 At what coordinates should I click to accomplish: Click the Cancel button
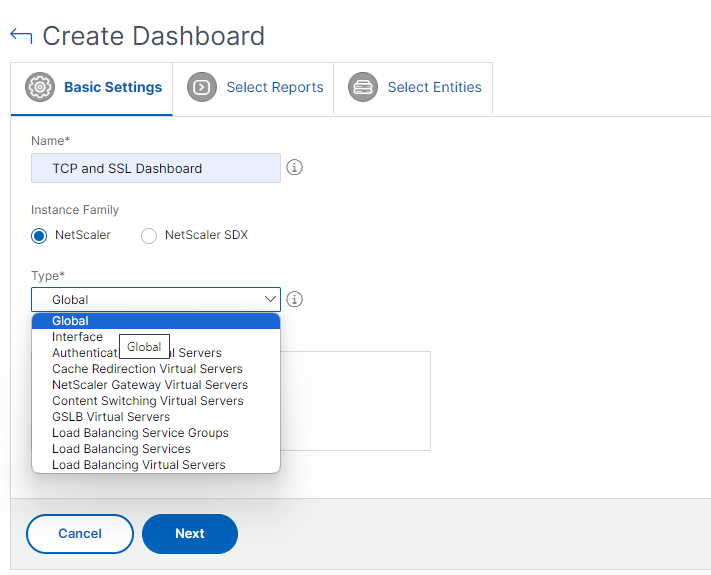(x=80, y=534)
